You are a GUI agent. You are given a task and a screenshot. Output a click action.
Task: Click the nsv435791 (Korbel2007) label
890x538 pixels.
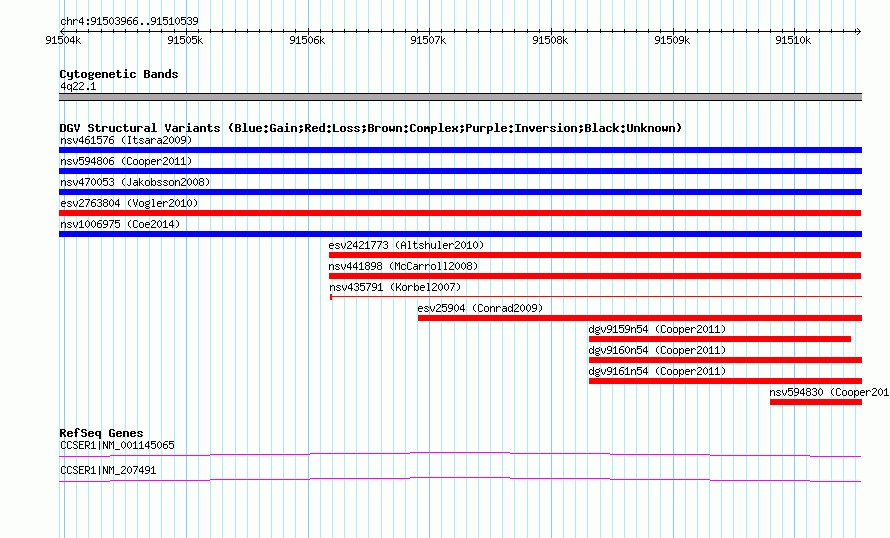click(395, 287)
